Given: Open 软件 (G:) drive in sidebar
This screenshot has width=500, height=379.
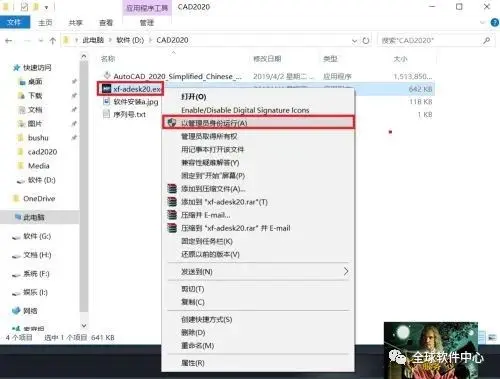Looking at the screenshot, I should point(37,236).
